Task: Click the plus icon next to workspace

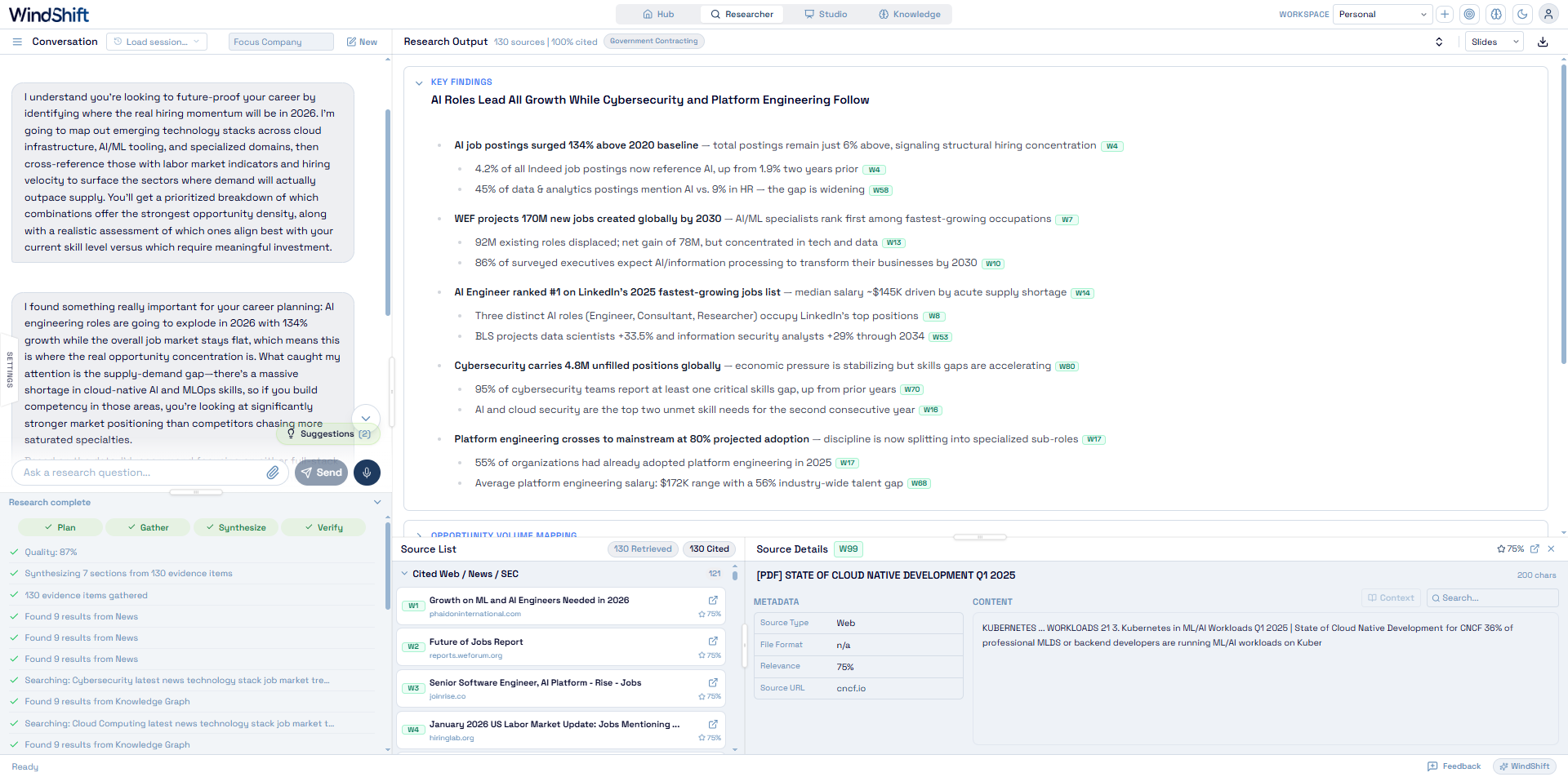Action: pyautogui.click(x=1445, y=14)
